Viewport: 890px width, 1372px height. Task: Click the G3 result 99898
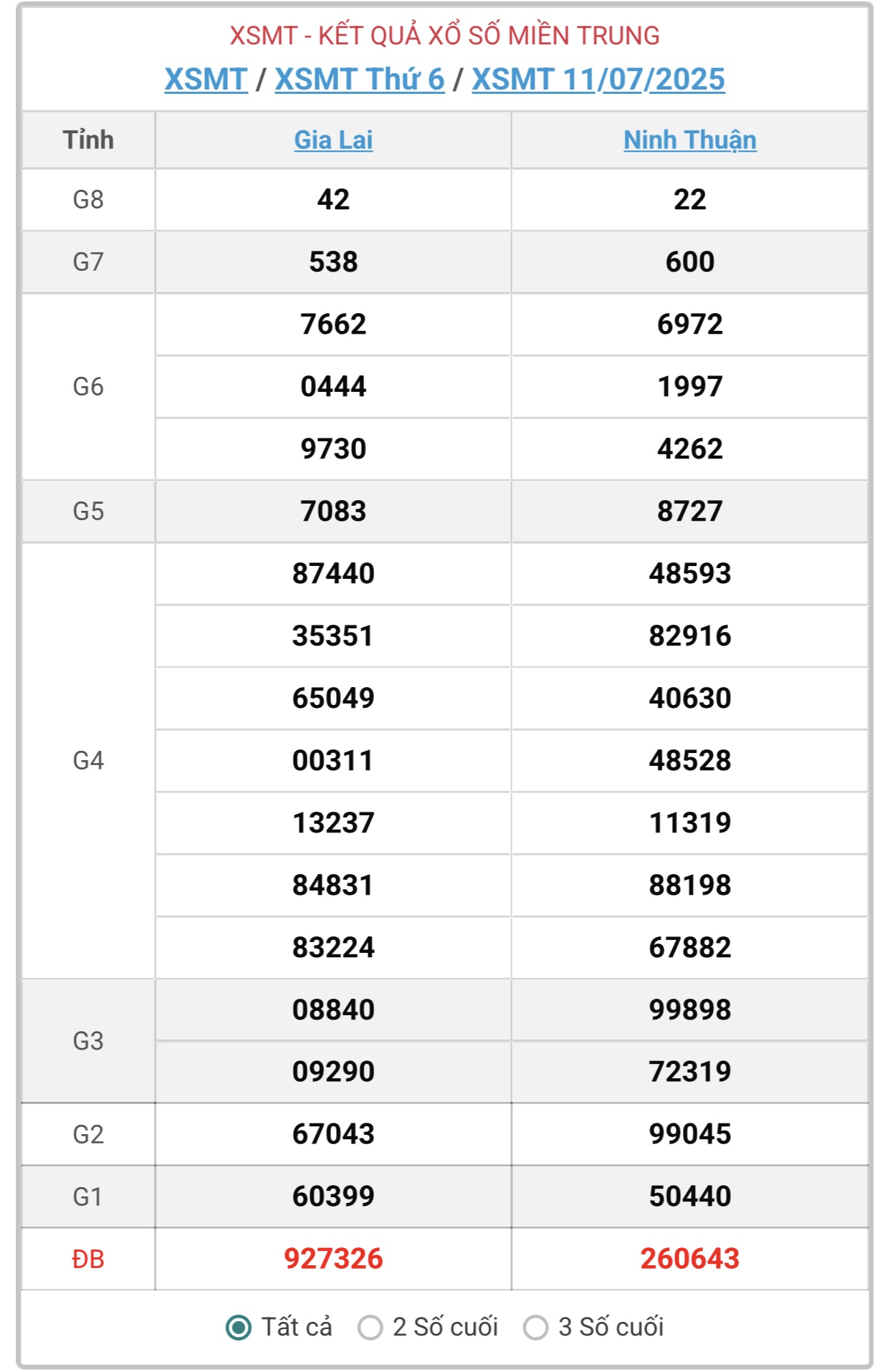(690, 1009)
